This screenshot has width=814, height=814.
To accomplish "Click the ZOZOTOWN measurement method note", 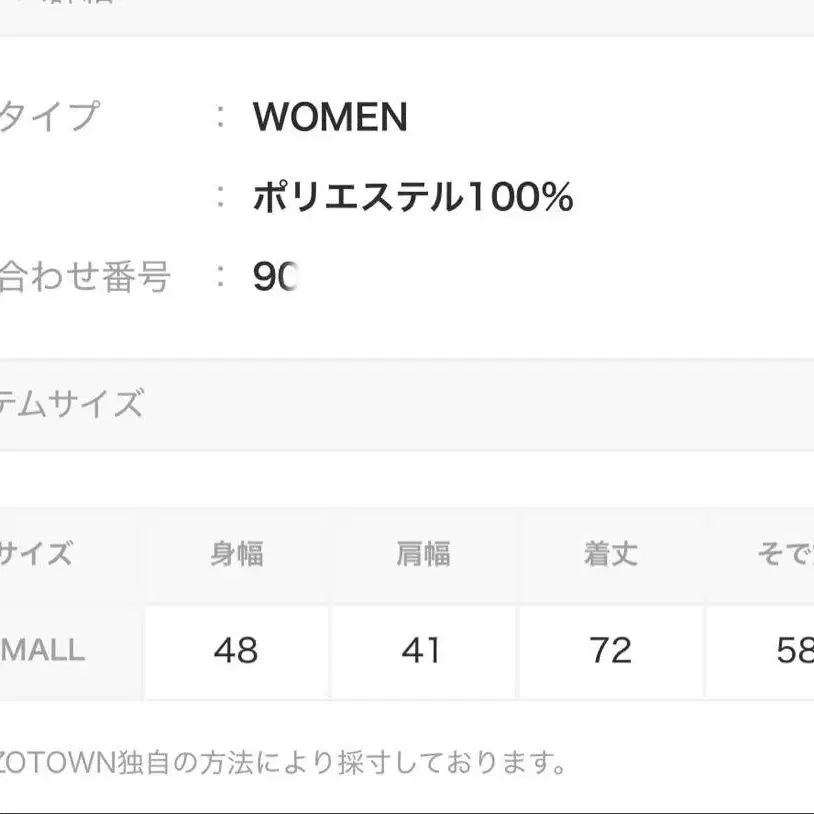I will coord(283,765).
